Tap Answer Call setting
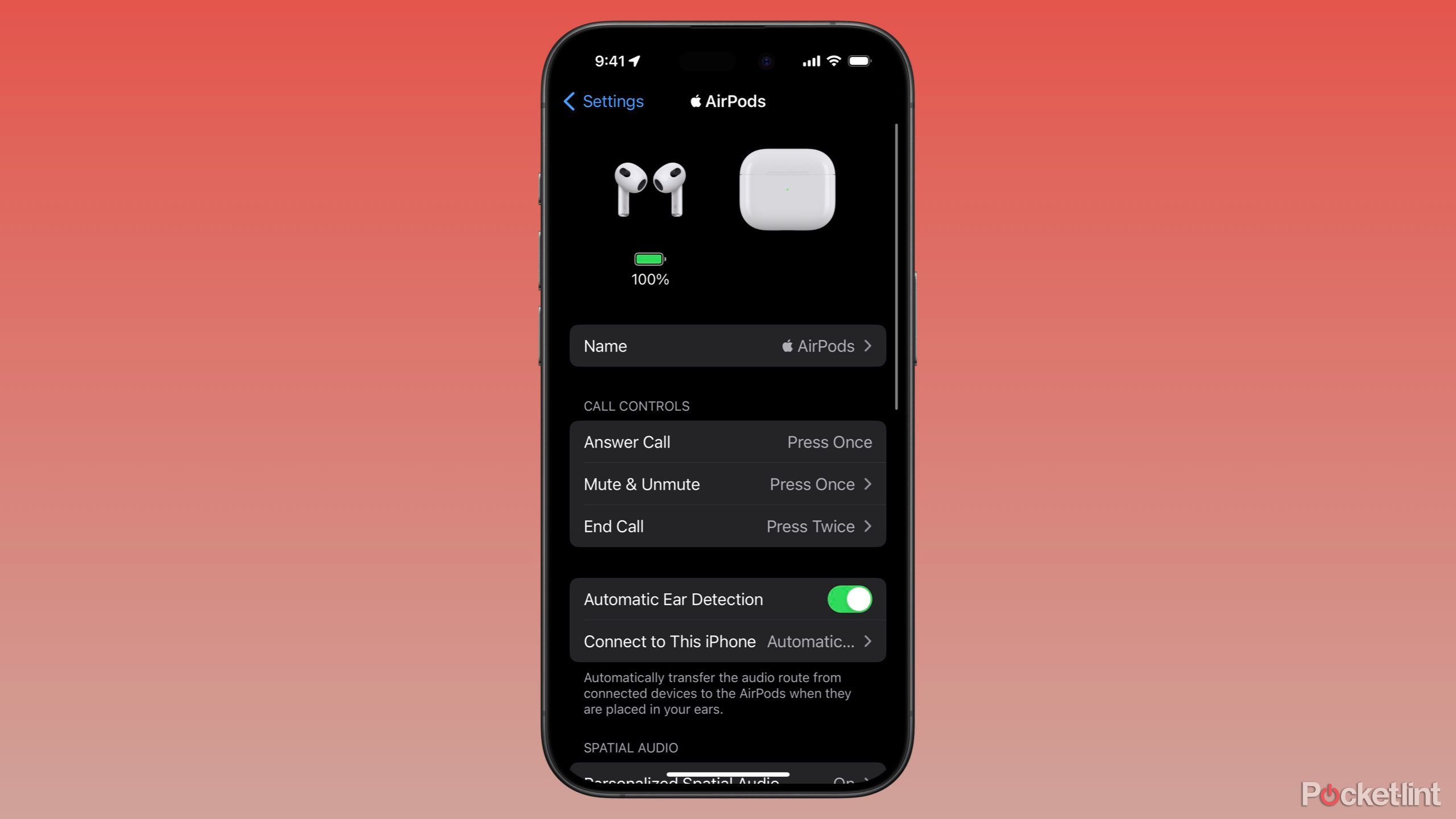The height and width of the screenshot is (819, 1456). tap(728, 441)
